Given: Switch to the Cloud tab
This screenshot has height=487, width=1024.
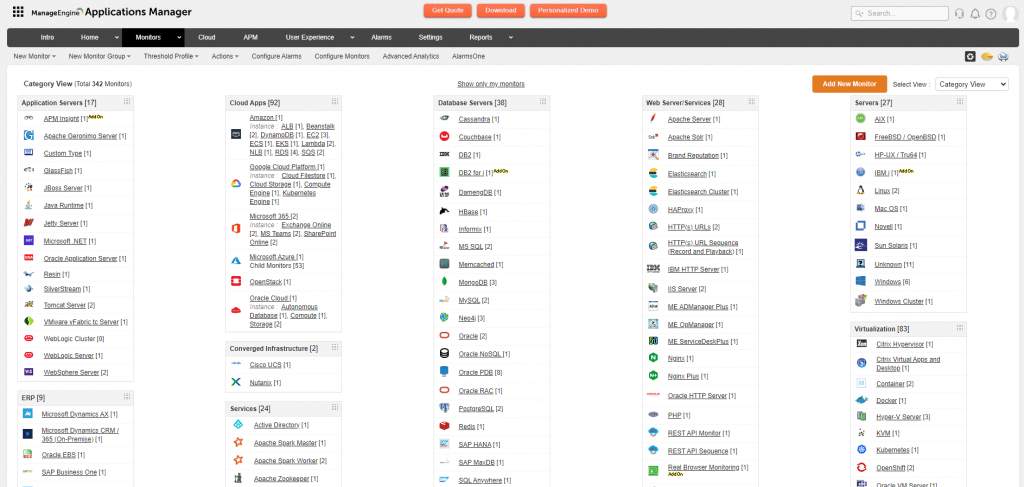Looking at the screenshot, I should (x=207, y=38).
